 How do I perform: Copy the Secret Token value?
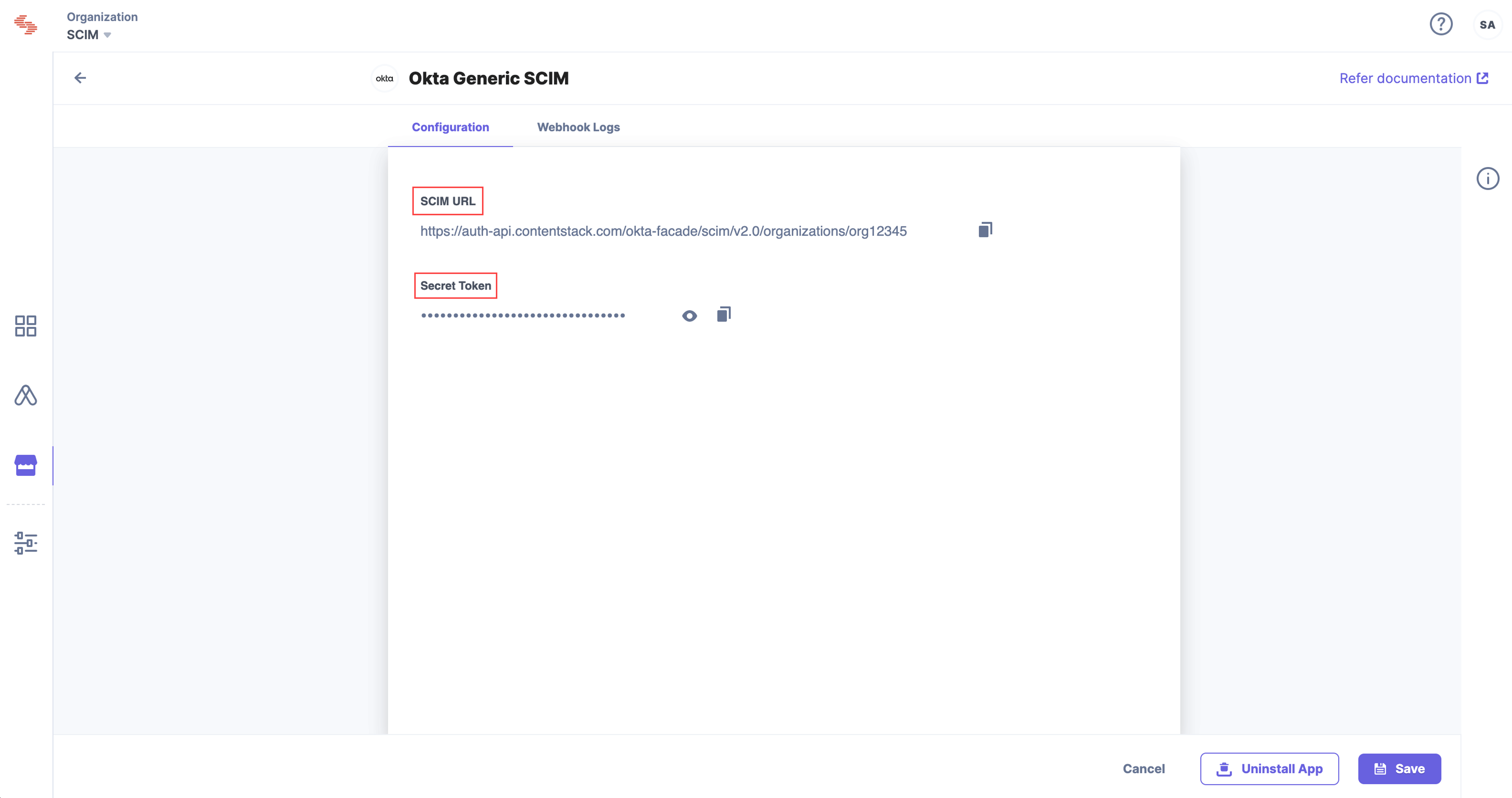click(x=724, y=315)
